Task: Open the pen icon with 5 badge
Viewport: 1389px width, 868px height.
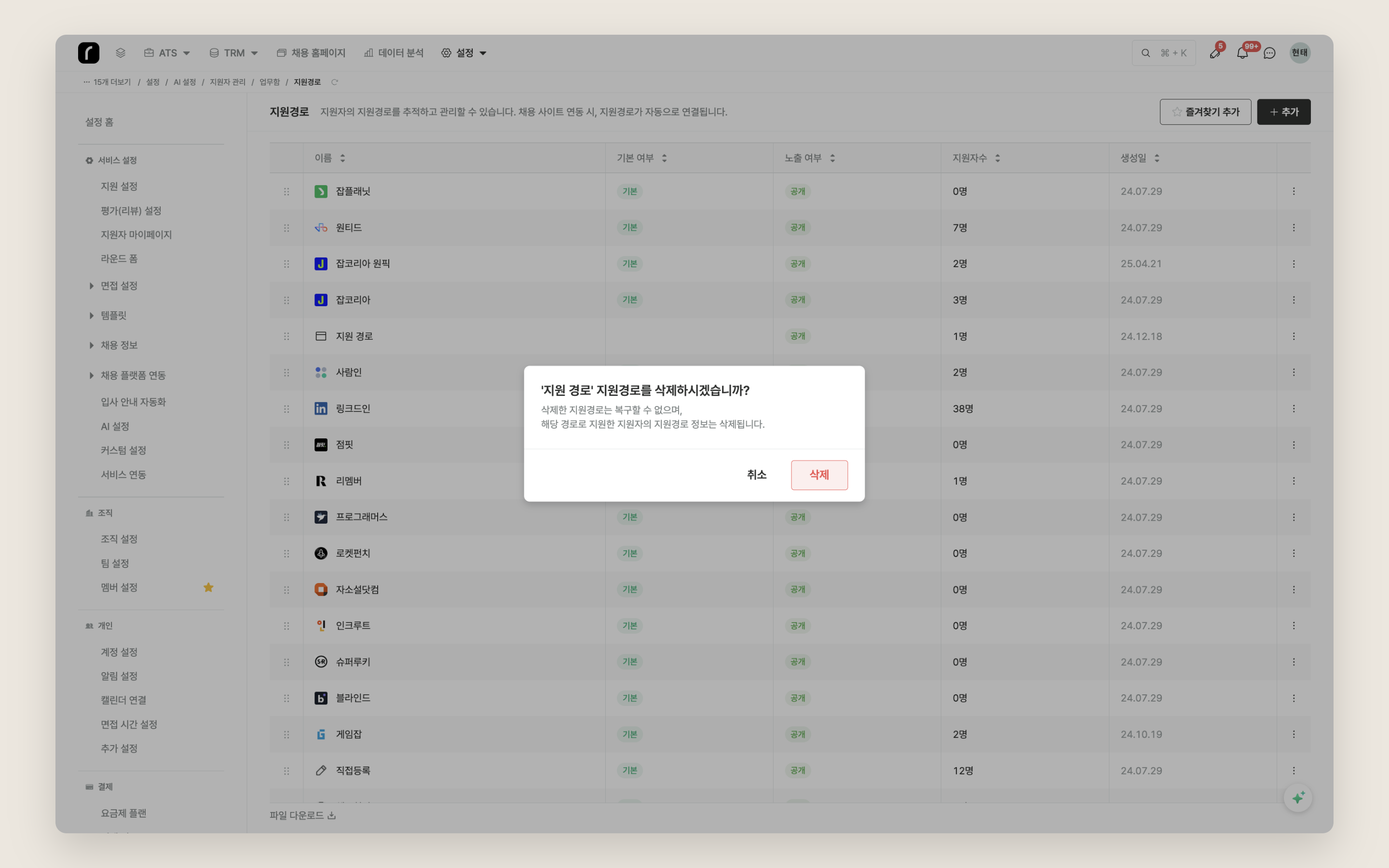Action: point(1214,53)
